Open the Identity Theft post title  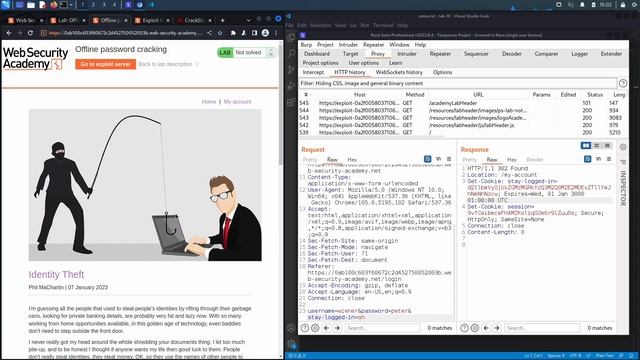(x=56, y=275)
